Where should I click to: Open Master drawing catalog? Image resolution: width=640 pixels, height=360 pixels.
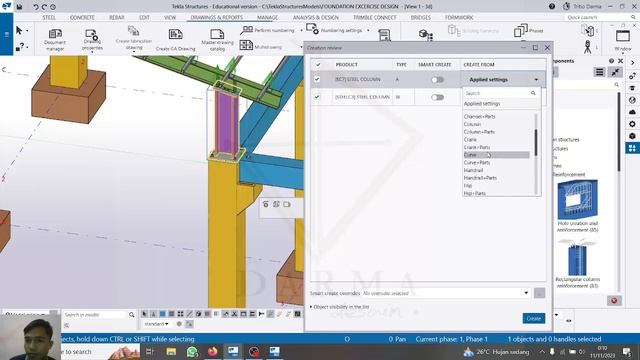217,40
